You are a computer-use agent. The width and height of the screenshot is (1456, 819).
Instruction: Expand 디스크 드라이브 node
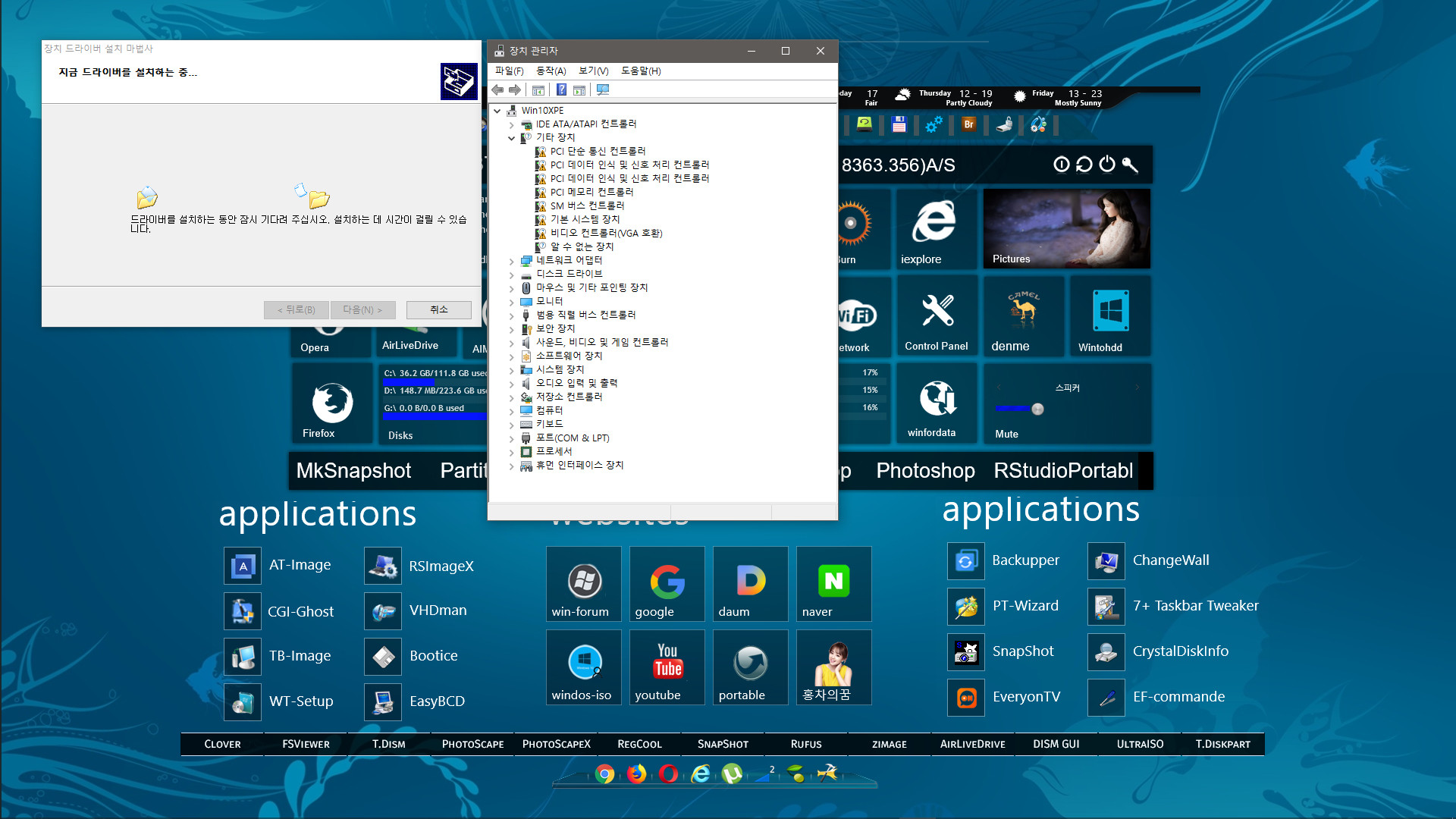coord(511,275)
